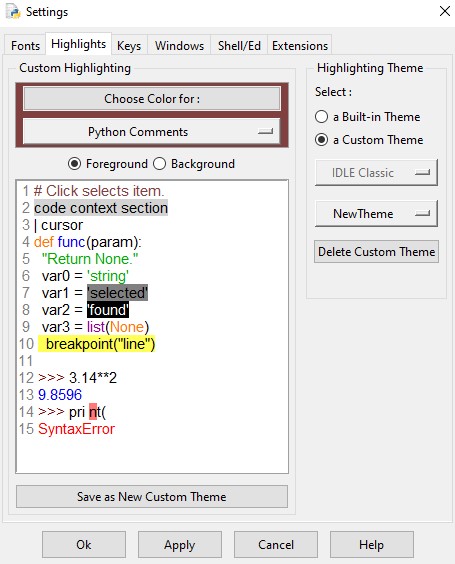Apply the settings changes
Screen dimensions: 455x564
pyautogui.click(x=179, y=545)
